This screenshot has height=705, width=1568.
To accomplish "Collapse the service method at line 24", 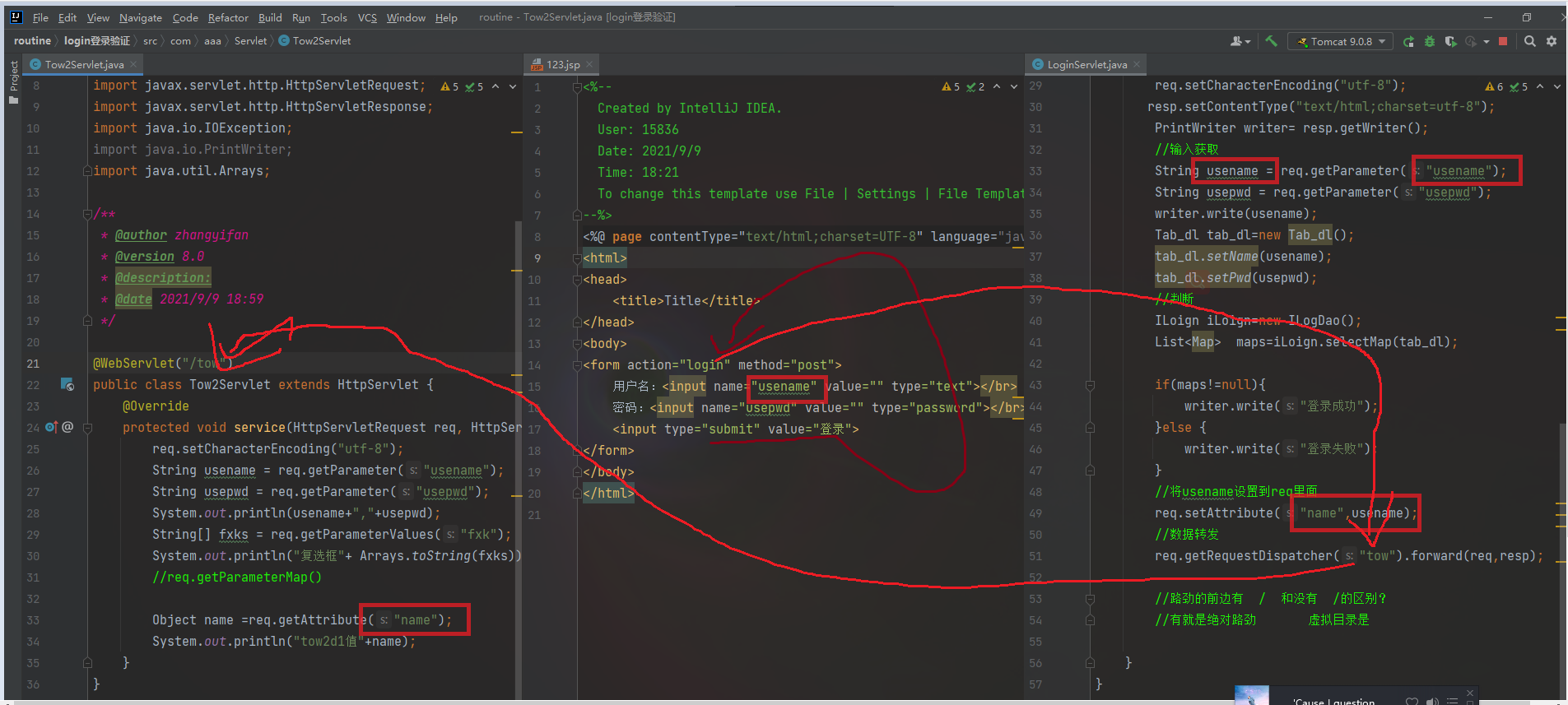I will 87,427.
